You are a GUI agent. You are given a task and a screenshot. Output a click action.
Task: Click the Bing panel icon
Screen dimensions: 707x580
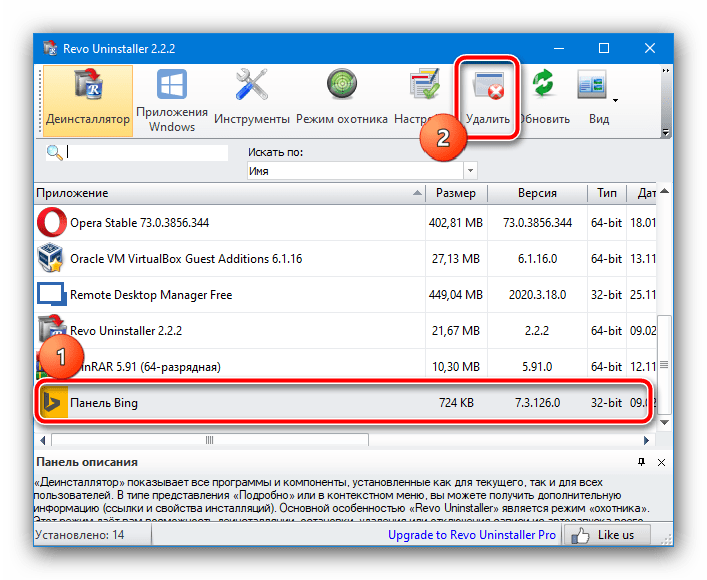(x=53, y=402)
